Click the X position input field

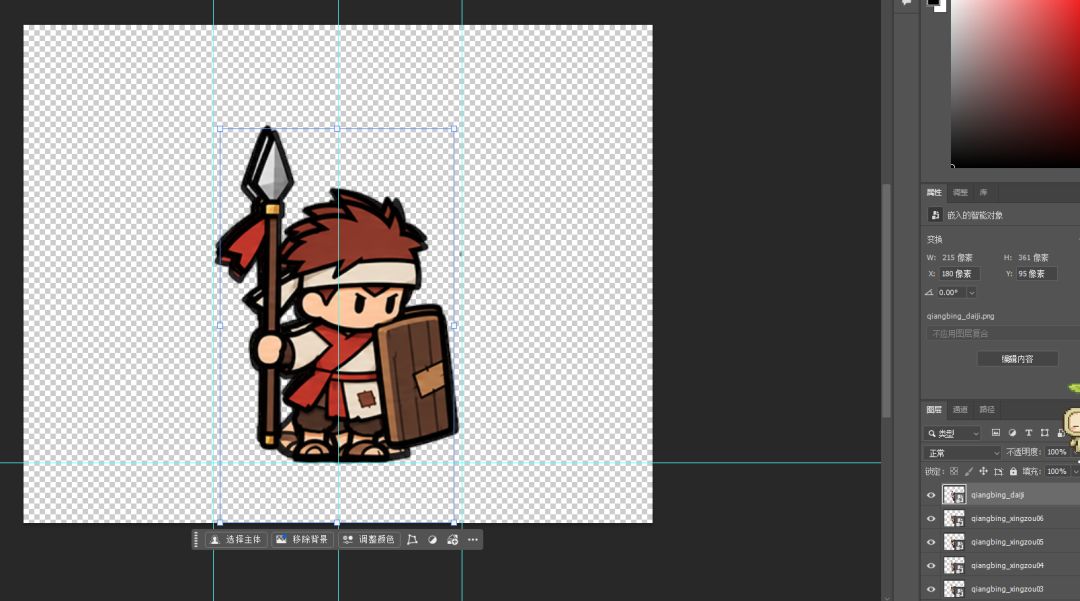[x=959, y=274]
